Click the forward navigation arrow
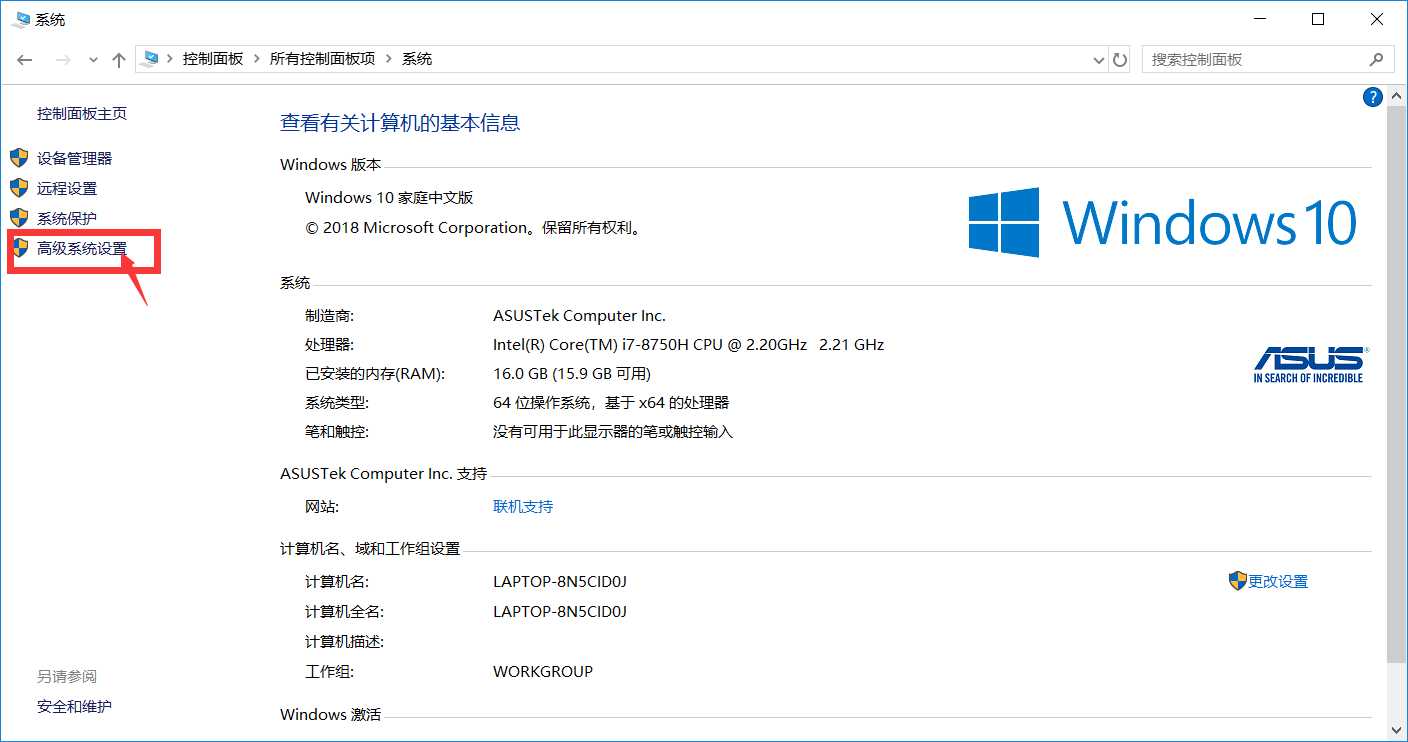Viewport: 1408px width, 742px height. coord(62,60)
